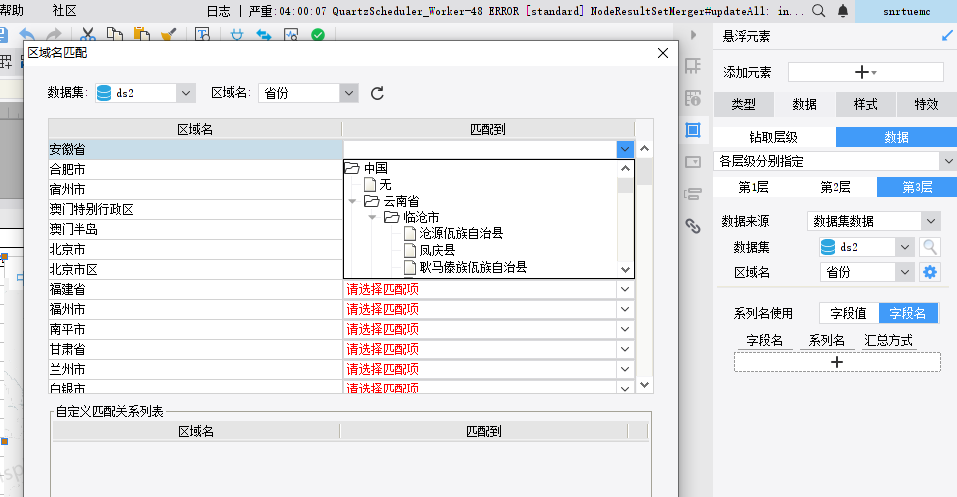957x497 pixels.
Task: Open the 样式 tab
Action: point(865,104)
